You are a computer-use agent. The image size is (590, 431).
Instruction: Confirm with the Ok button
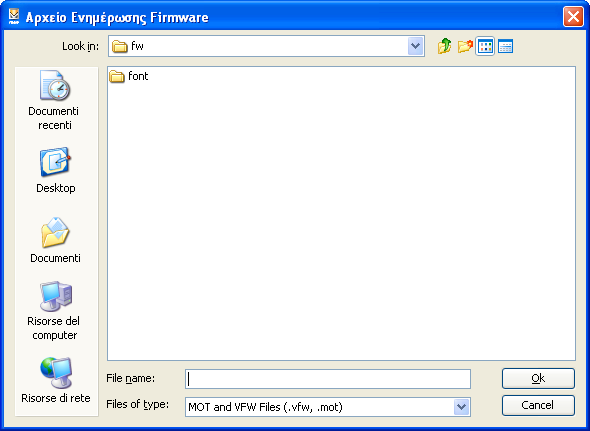538,378
